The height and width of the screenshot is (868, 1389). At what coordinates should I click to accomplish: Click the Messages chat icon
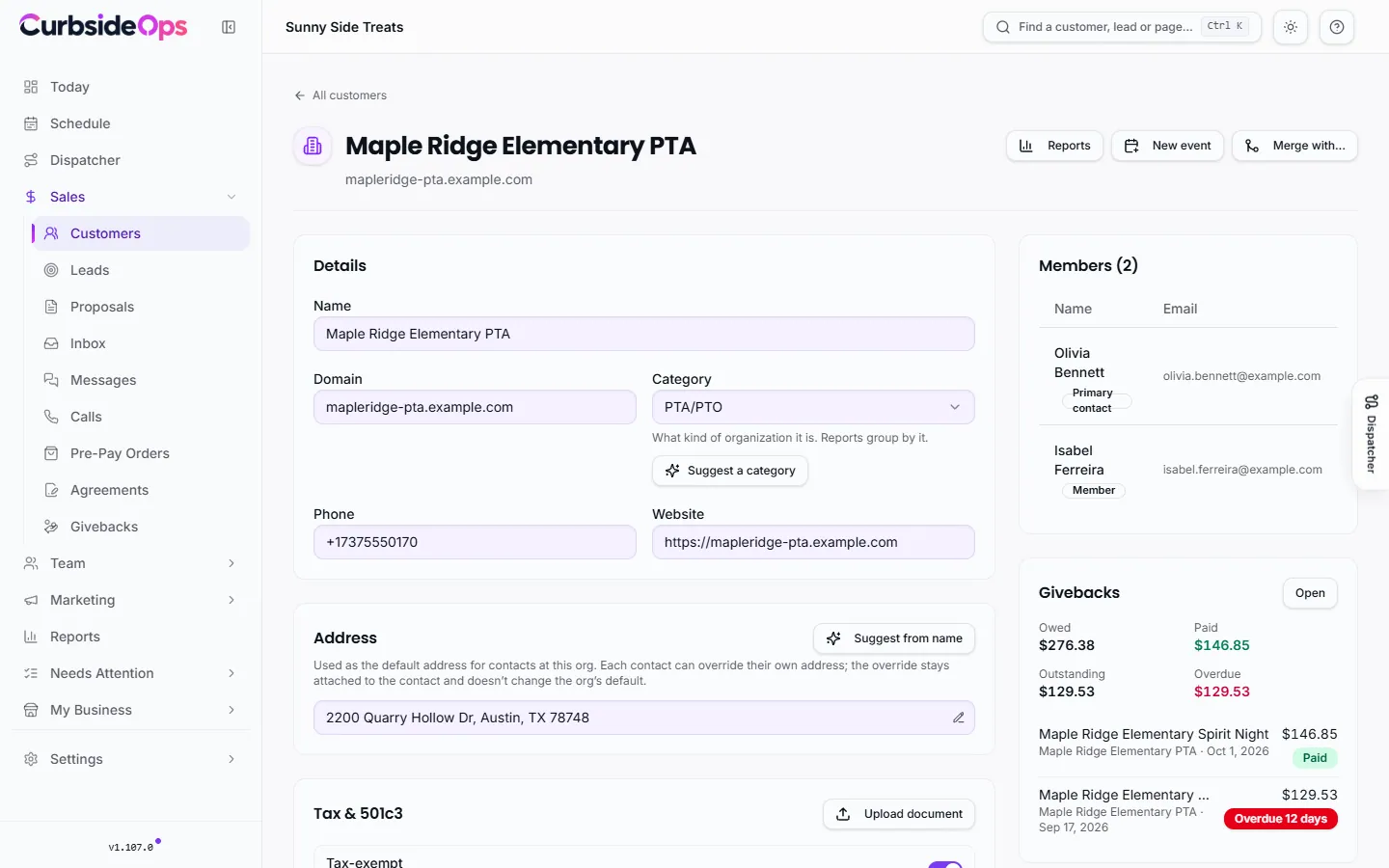[x=51, y=380]
